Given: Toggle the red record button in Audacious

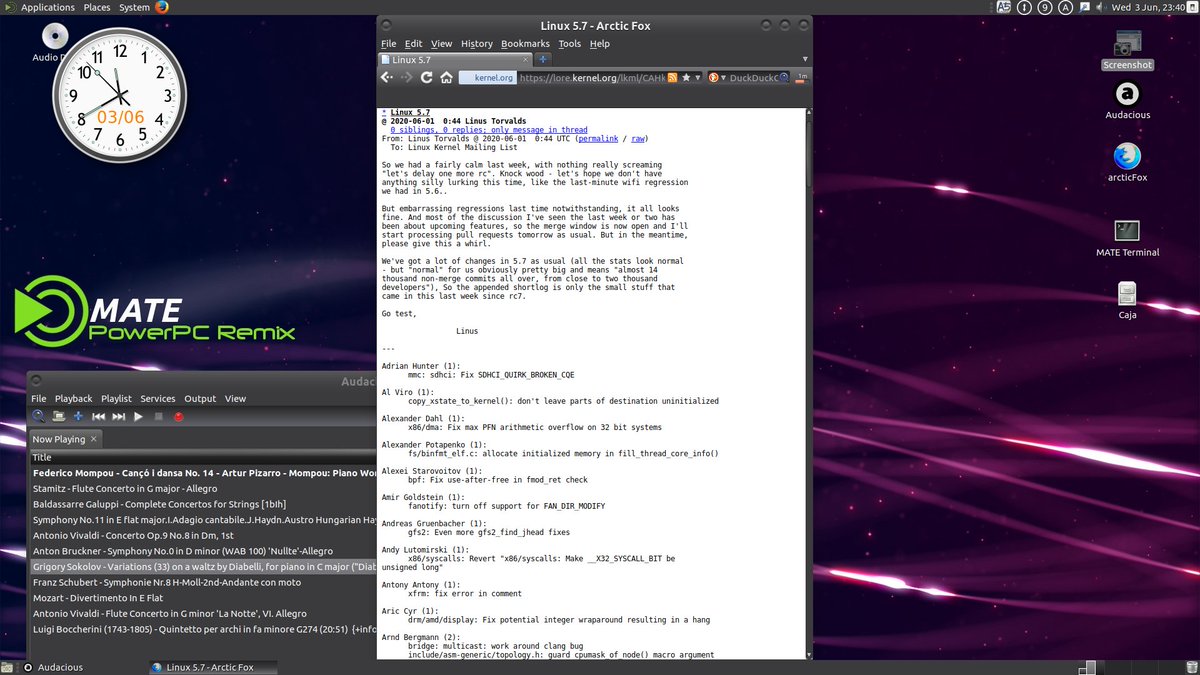Looking at the screenshot, I should tap(179, 416).
